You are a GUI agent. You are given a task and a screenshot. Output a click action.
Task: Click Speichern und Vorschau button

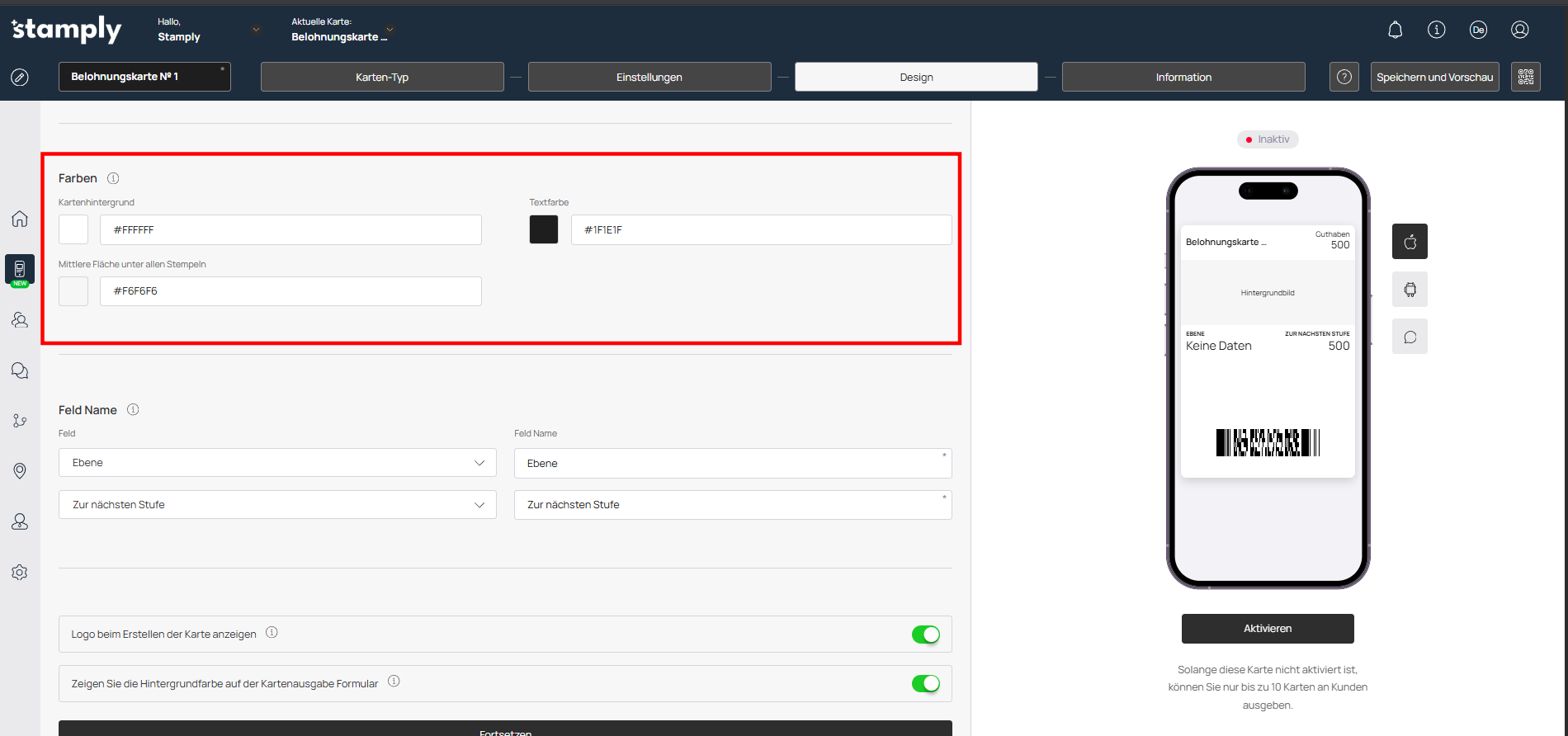coord(1434,77)
